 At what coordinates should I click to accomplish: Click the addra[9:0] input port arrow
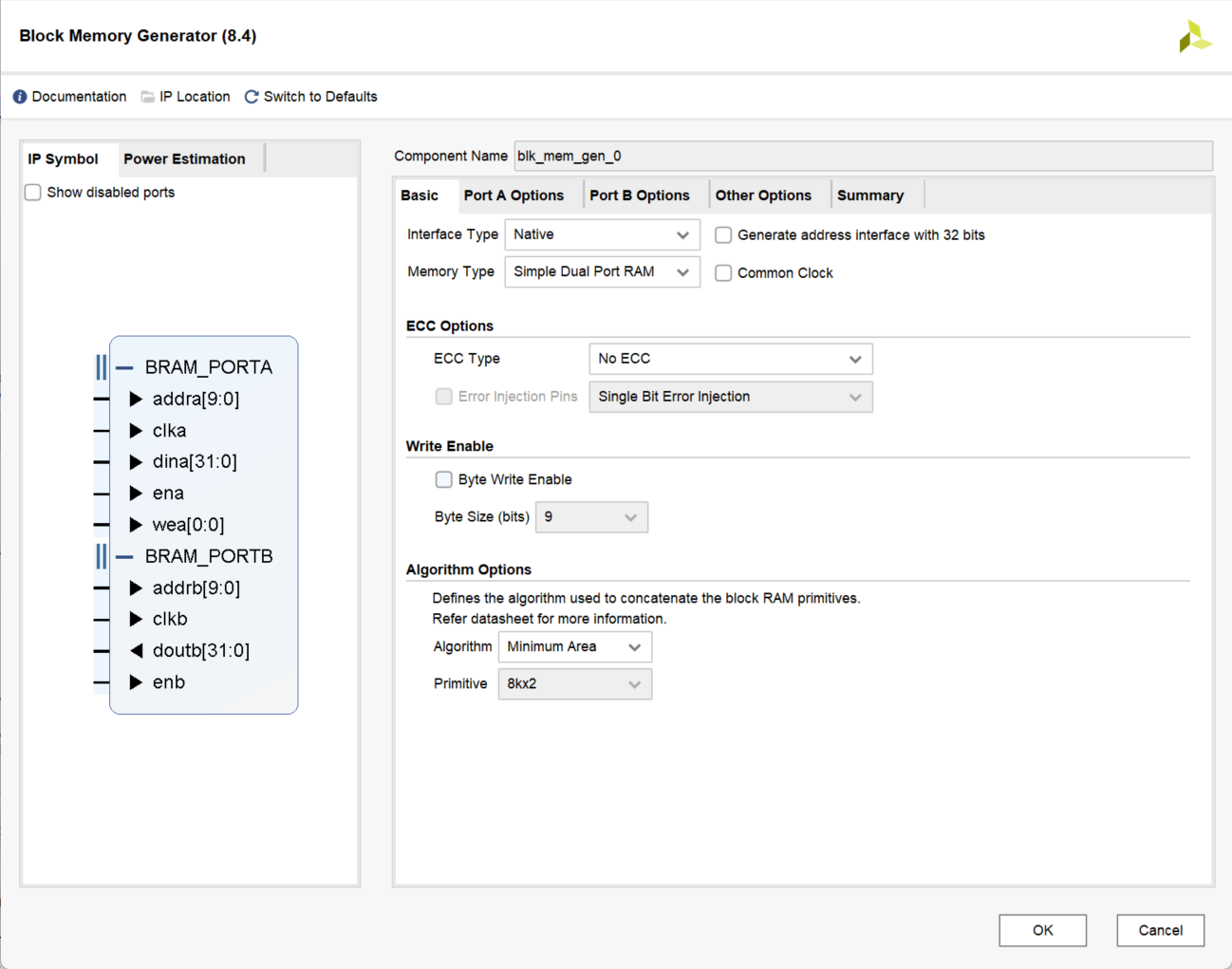click(136, 399)
